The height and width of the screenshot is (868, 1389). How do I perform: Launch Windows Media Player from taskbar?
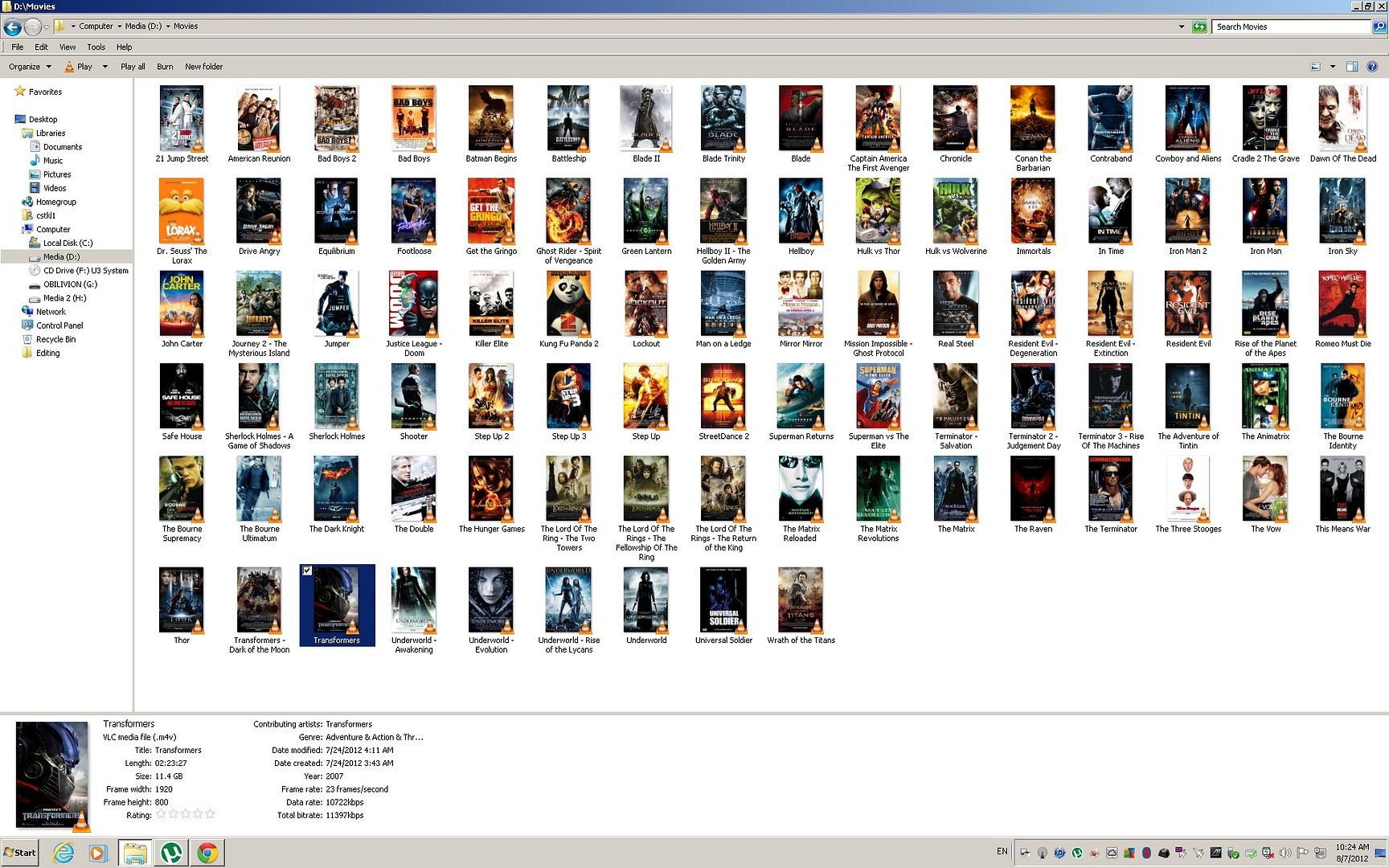[x=98, y=853]
